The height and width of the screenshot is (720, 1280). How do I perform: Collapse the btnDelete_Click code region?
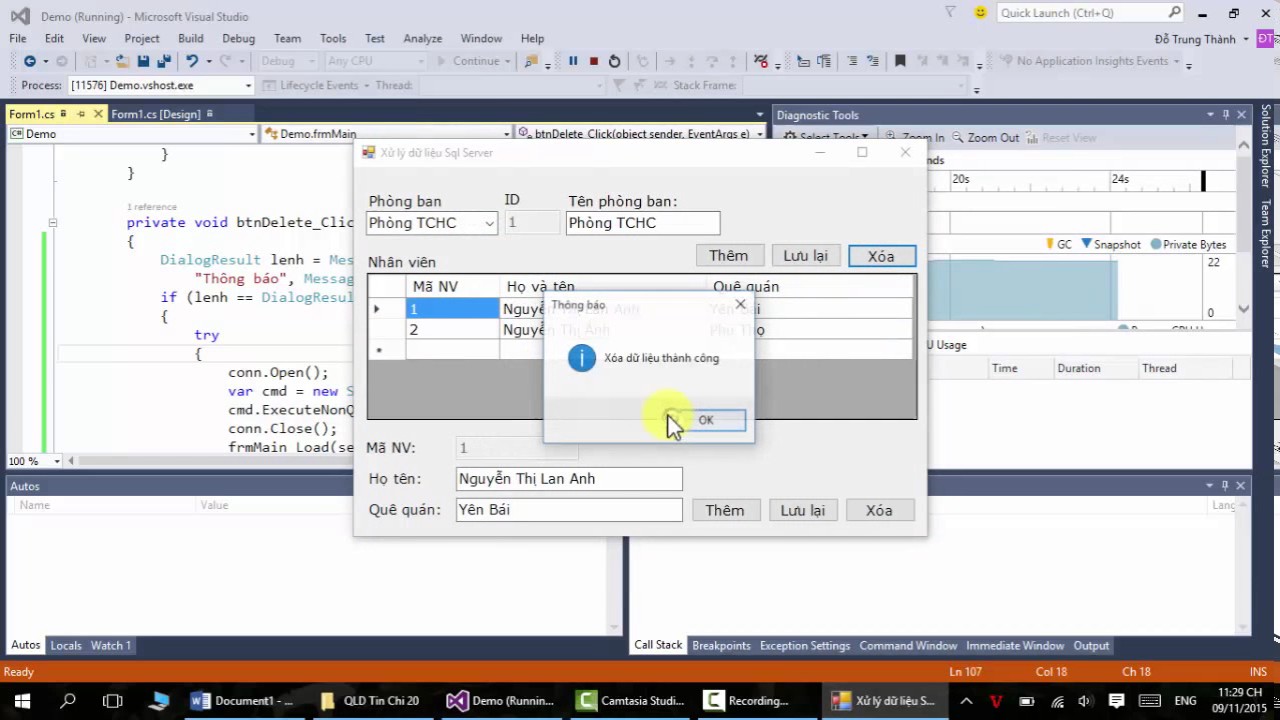tap(52, 223)
